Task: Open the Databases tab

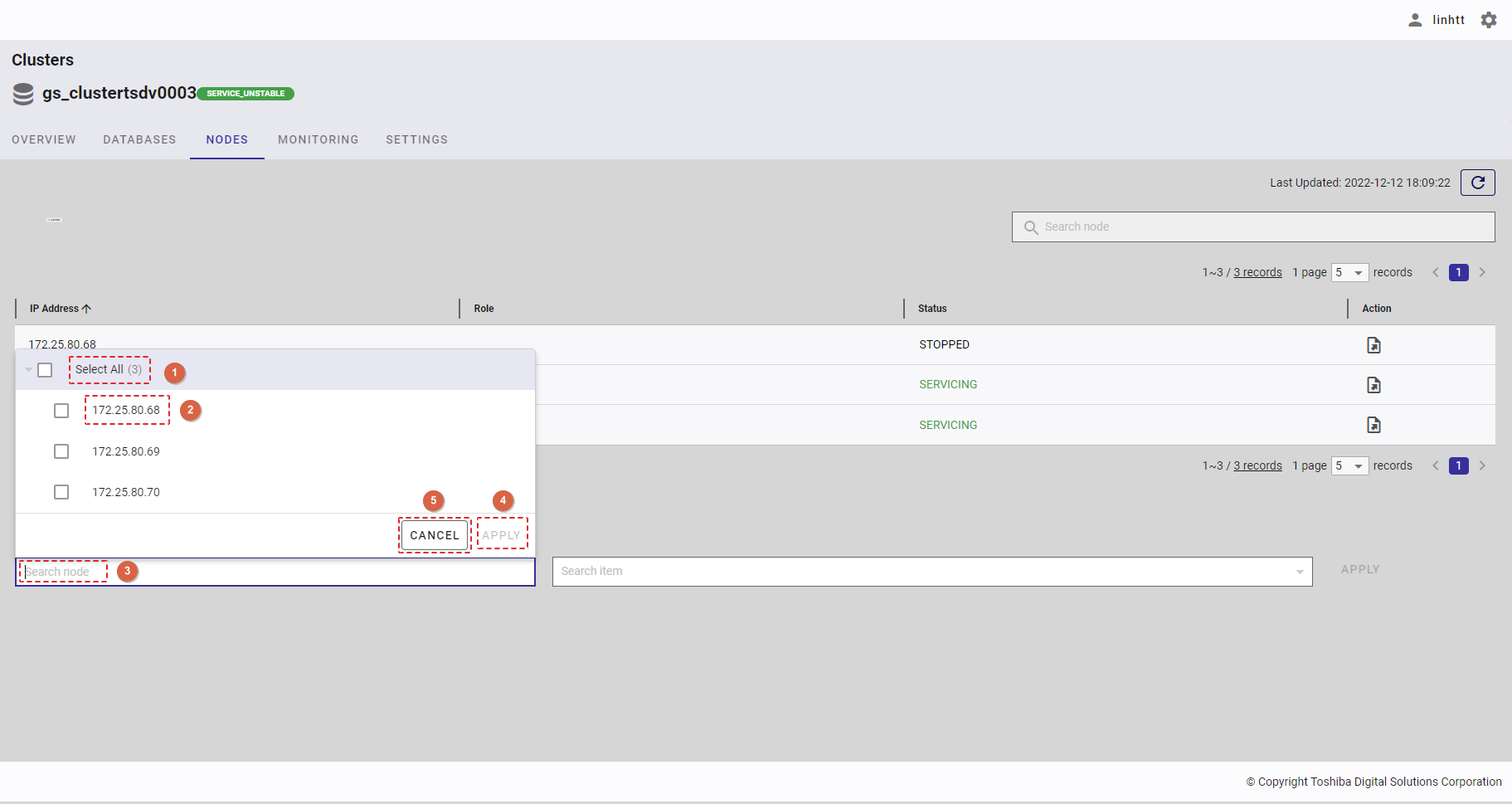Action: coord(139,139)
